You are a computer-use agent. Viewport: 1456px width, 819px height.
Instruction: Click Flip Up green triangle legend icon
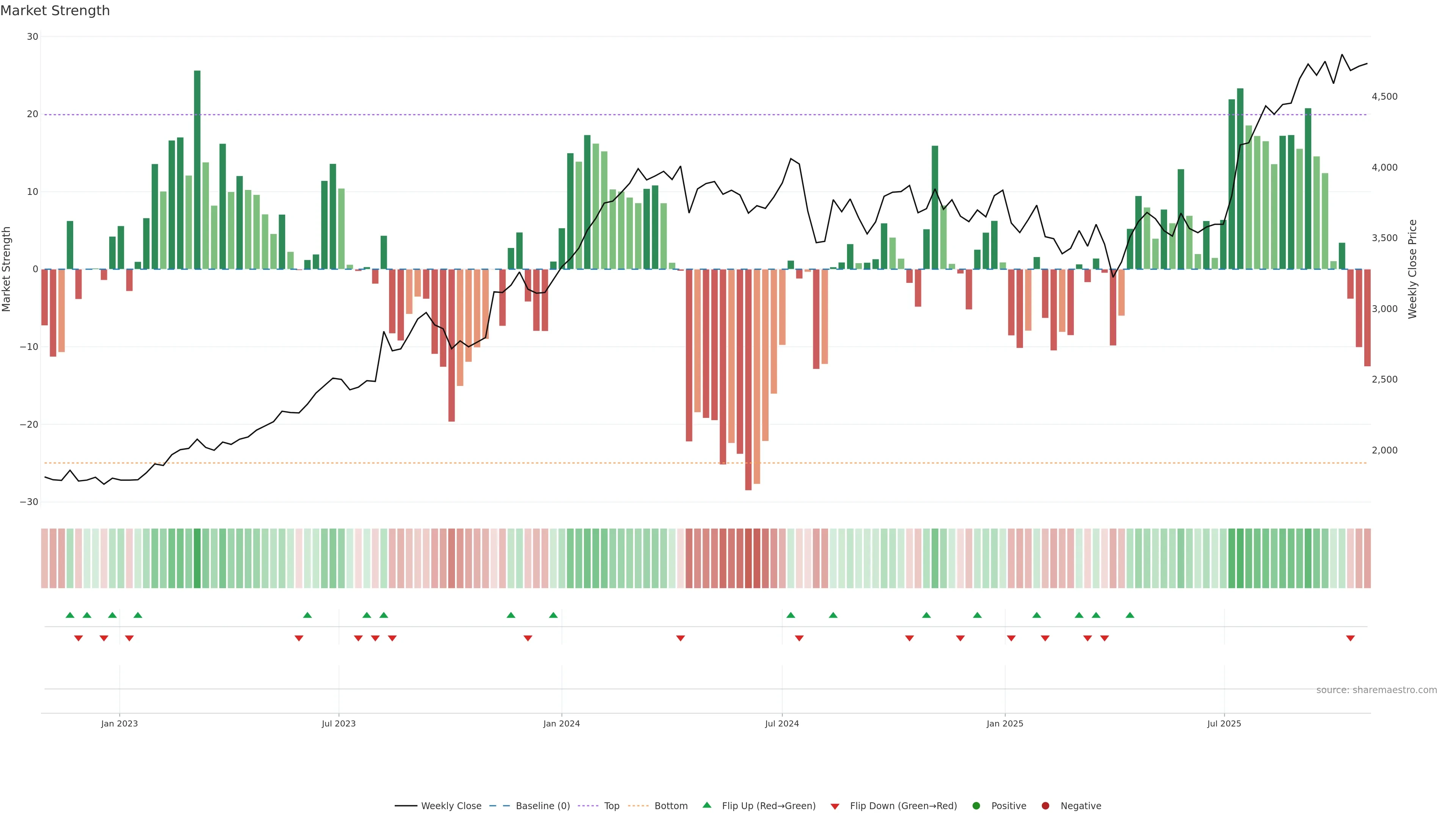[706, 805]
